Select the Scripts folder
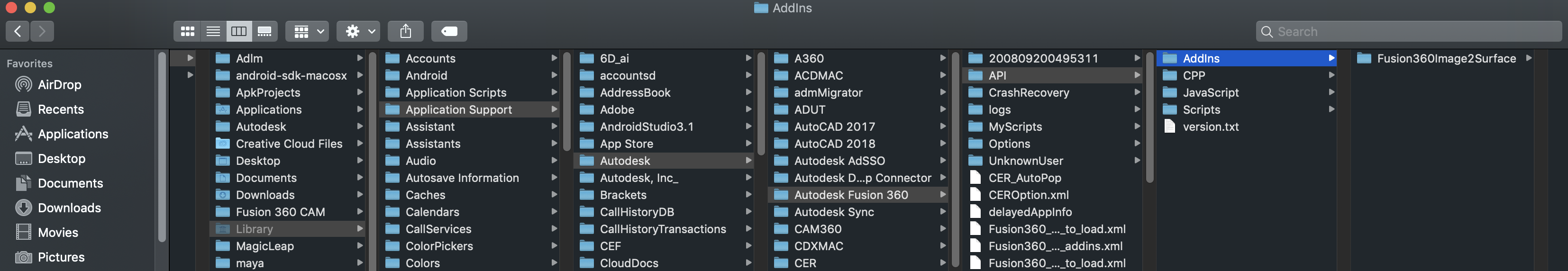Viewport: 1568px width, 271px height. pos(1246,109)
